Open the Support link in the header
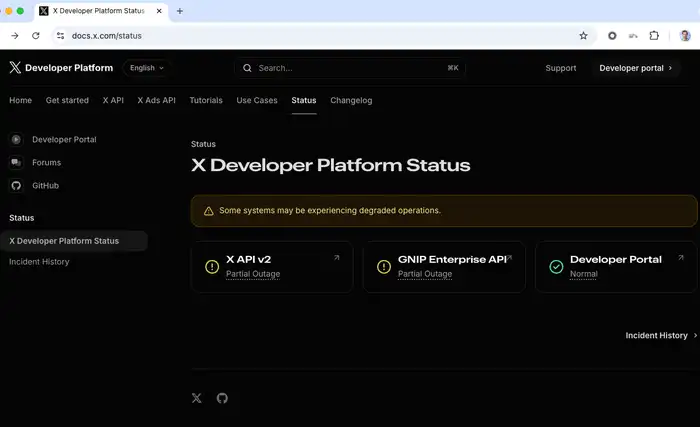The width and height of the screenshot is (700, 427). point(561,68)
